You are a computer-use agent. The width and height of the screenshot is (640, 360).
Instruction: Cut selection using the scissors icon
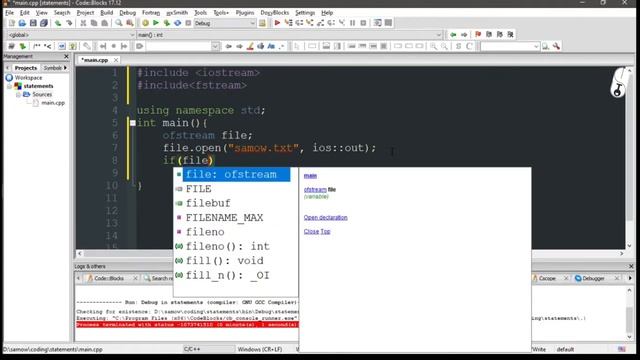click(83, 23)
